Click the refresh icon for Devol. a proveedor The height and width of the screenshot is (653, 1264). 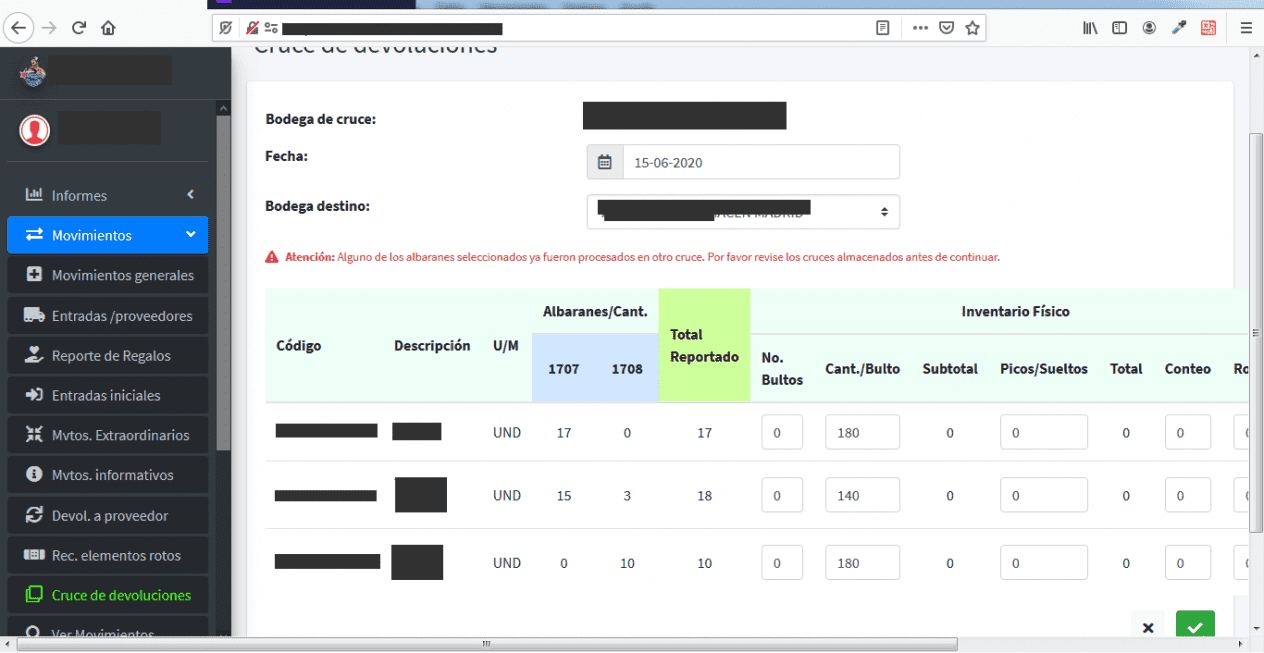pos(34,515)
